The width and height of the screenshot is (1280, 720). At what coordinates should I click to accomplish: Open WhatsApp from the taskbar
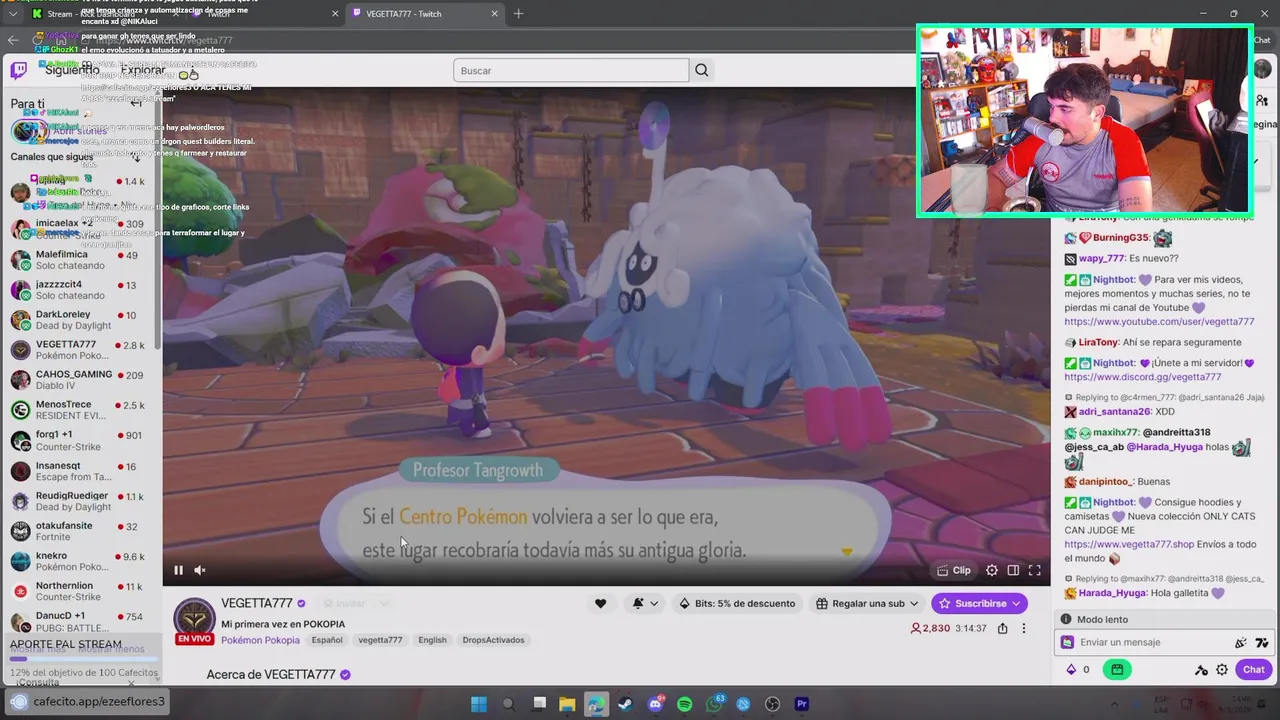point(714,704)
